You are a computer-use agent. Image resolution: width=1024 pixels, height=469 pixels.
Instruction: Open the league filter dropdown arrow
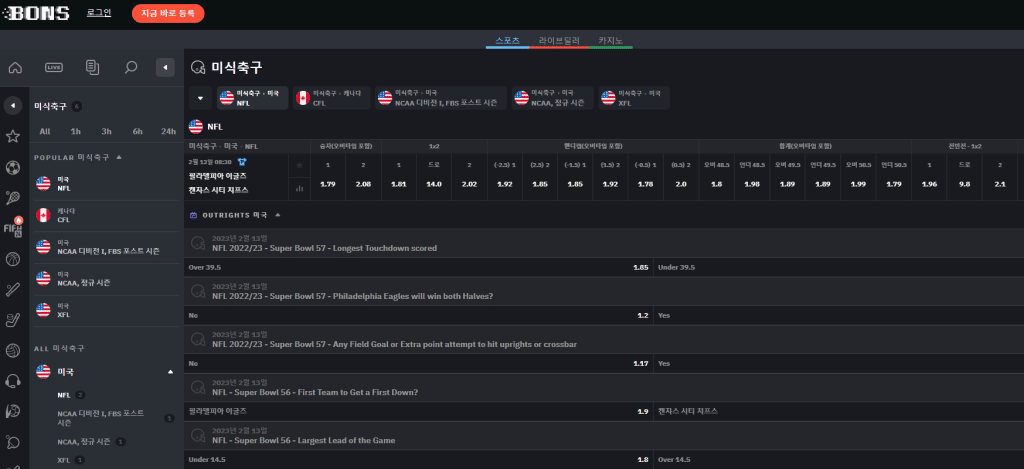click(200, 98)
